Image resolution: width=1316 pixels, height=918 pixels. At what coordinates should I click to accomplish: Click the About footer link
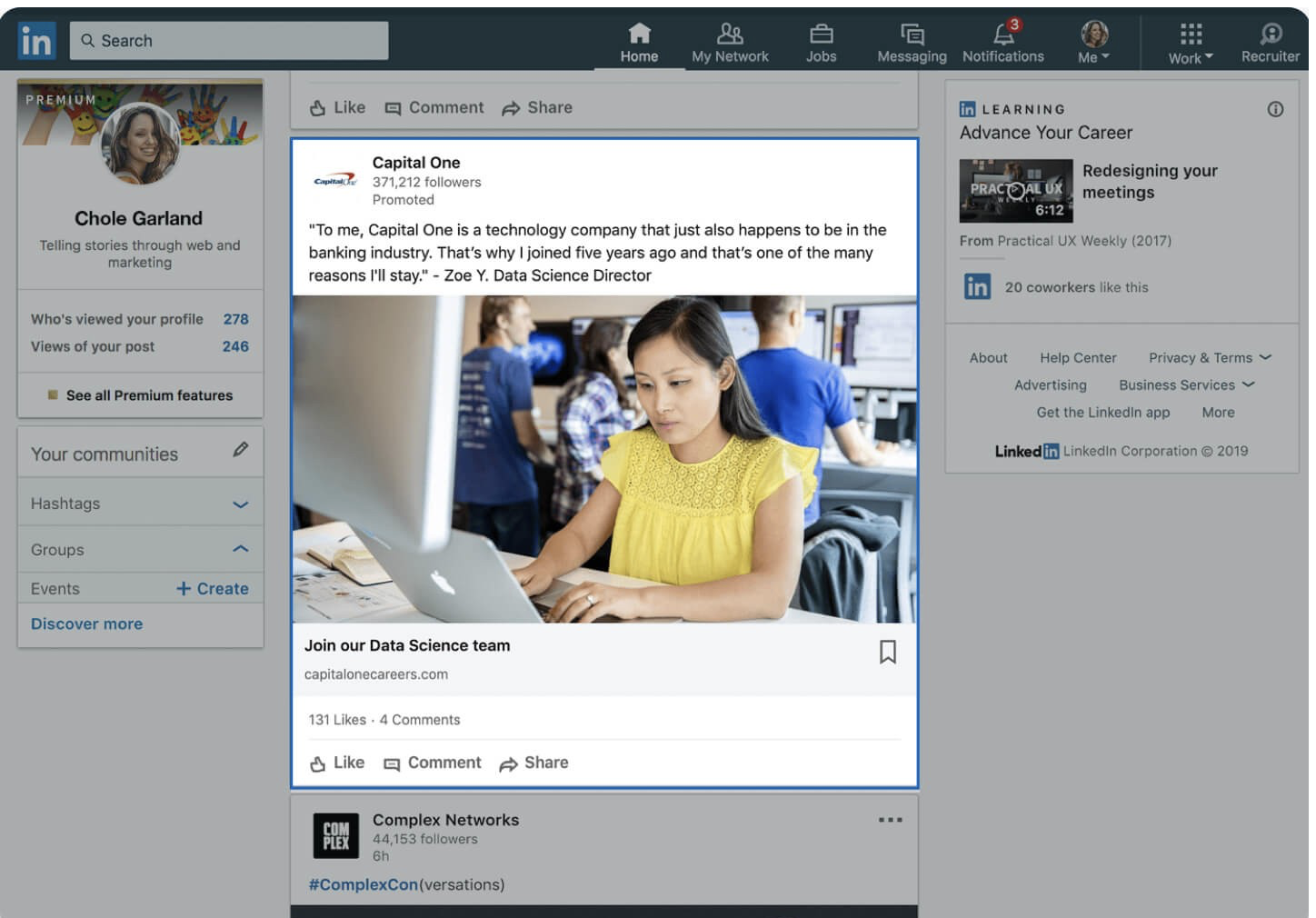click(x=988, y=358)
